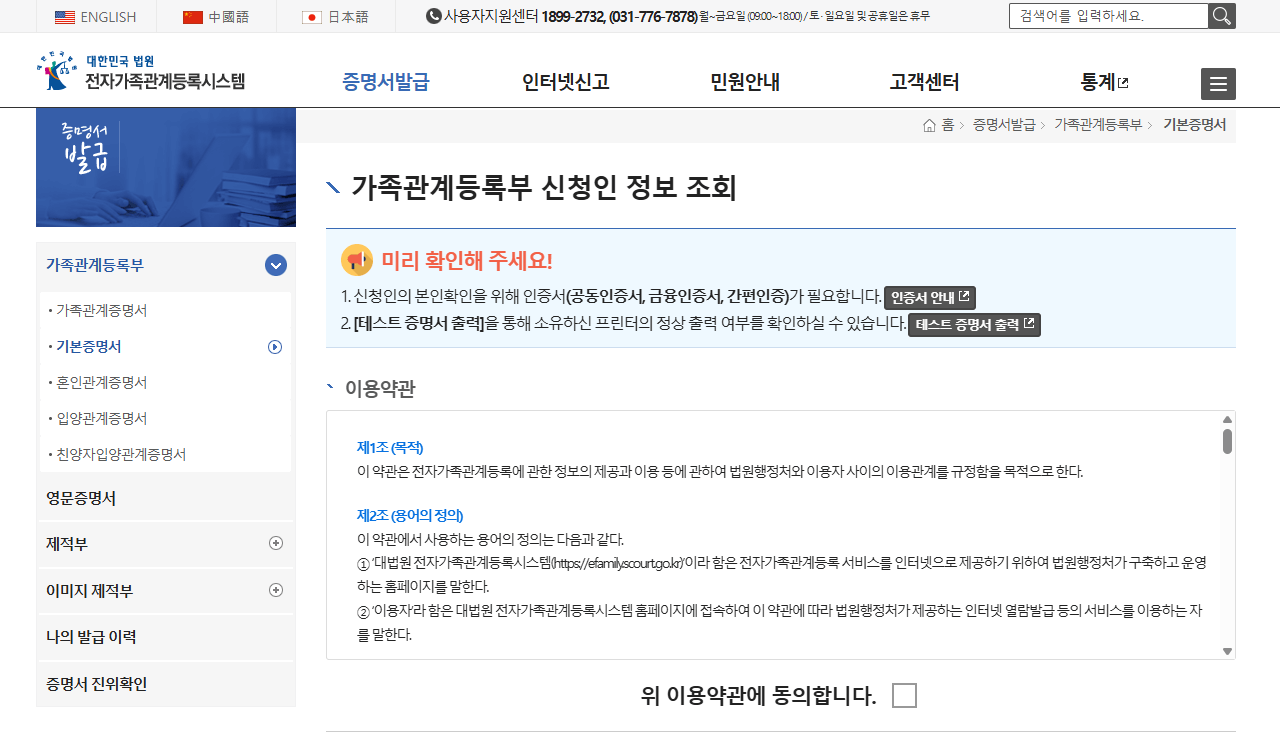Open the 인터넷신고 main menu
The height and width of the screenshot is (741, 1280).
click(x=565, y=82)
